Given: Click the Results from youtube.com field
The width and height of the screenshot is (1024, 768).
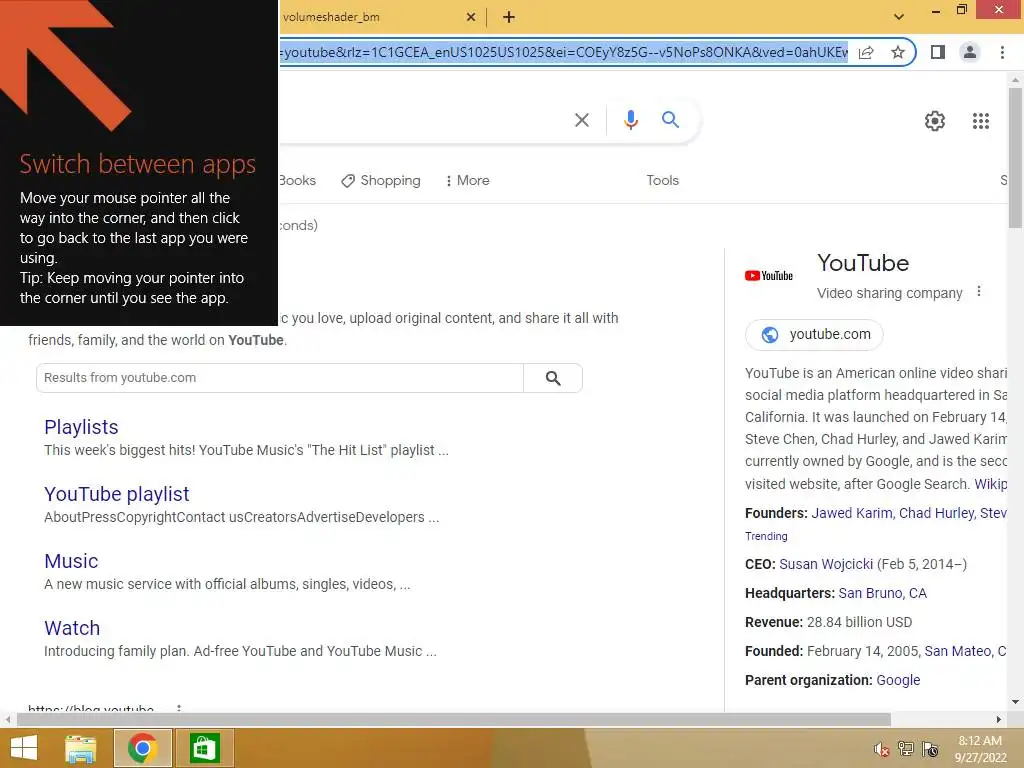Looking at the screenshot, I should [280, 378].
